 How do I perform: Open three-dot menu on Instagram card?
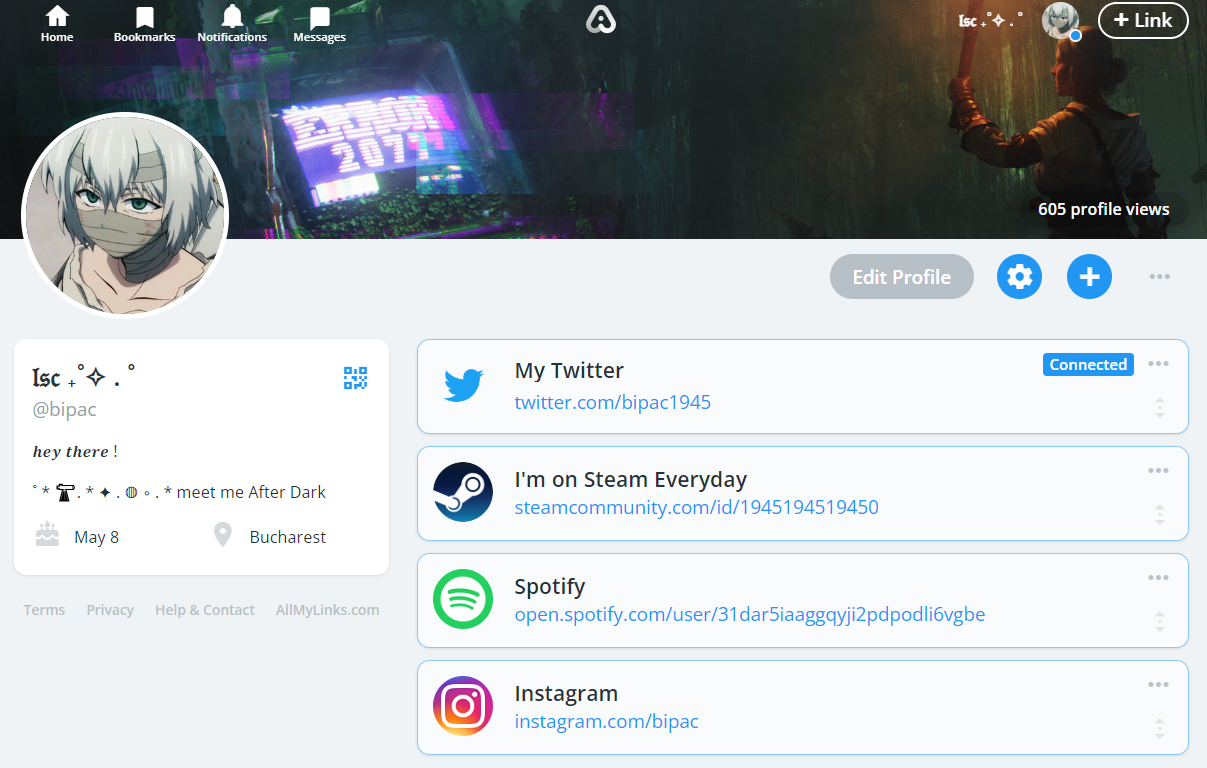coord(1158,685)
